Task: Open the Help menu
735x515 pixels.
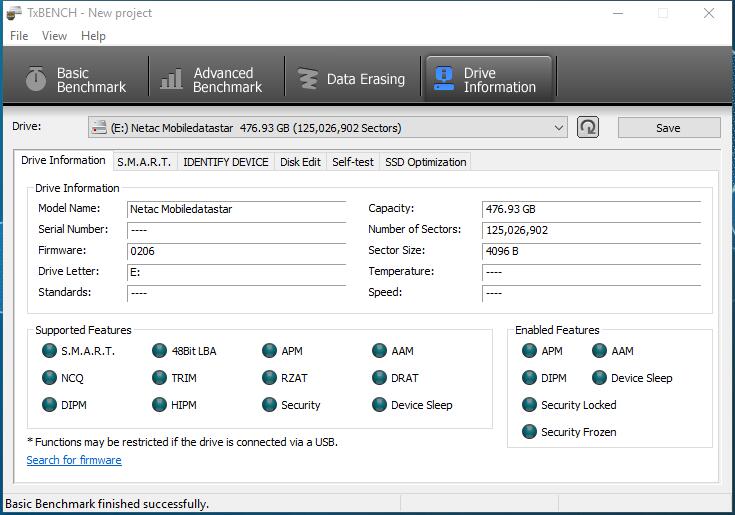Action: click(x=93, y=36)
